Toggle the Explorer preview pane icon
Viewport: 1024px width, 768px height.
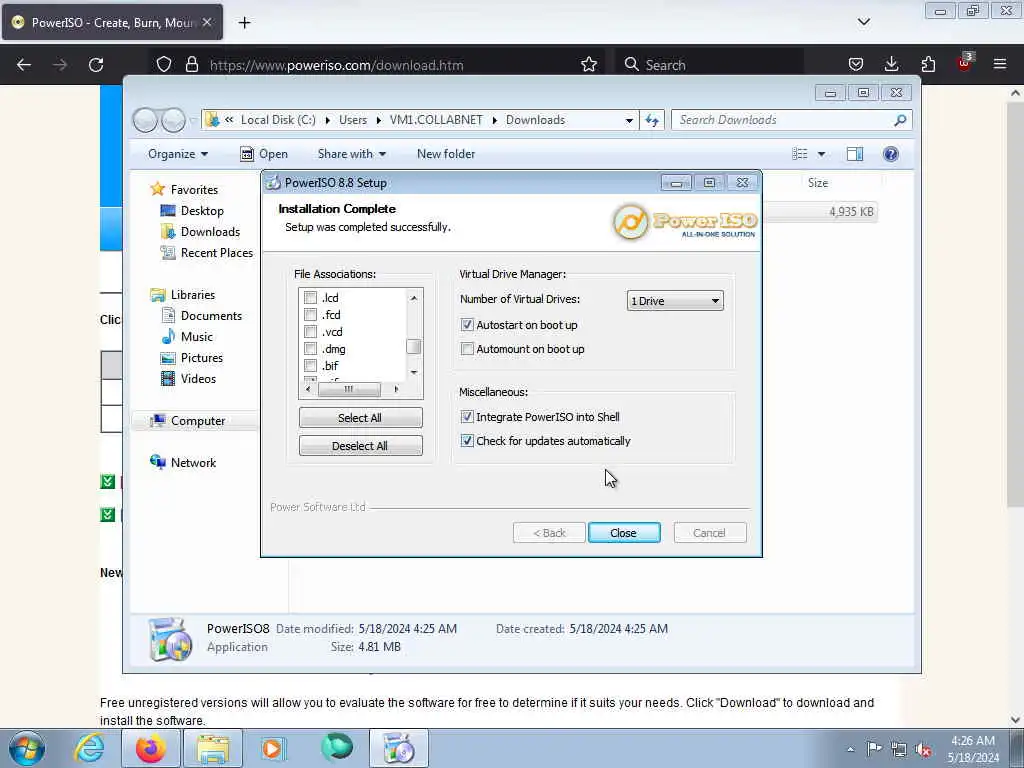[855, 154]
